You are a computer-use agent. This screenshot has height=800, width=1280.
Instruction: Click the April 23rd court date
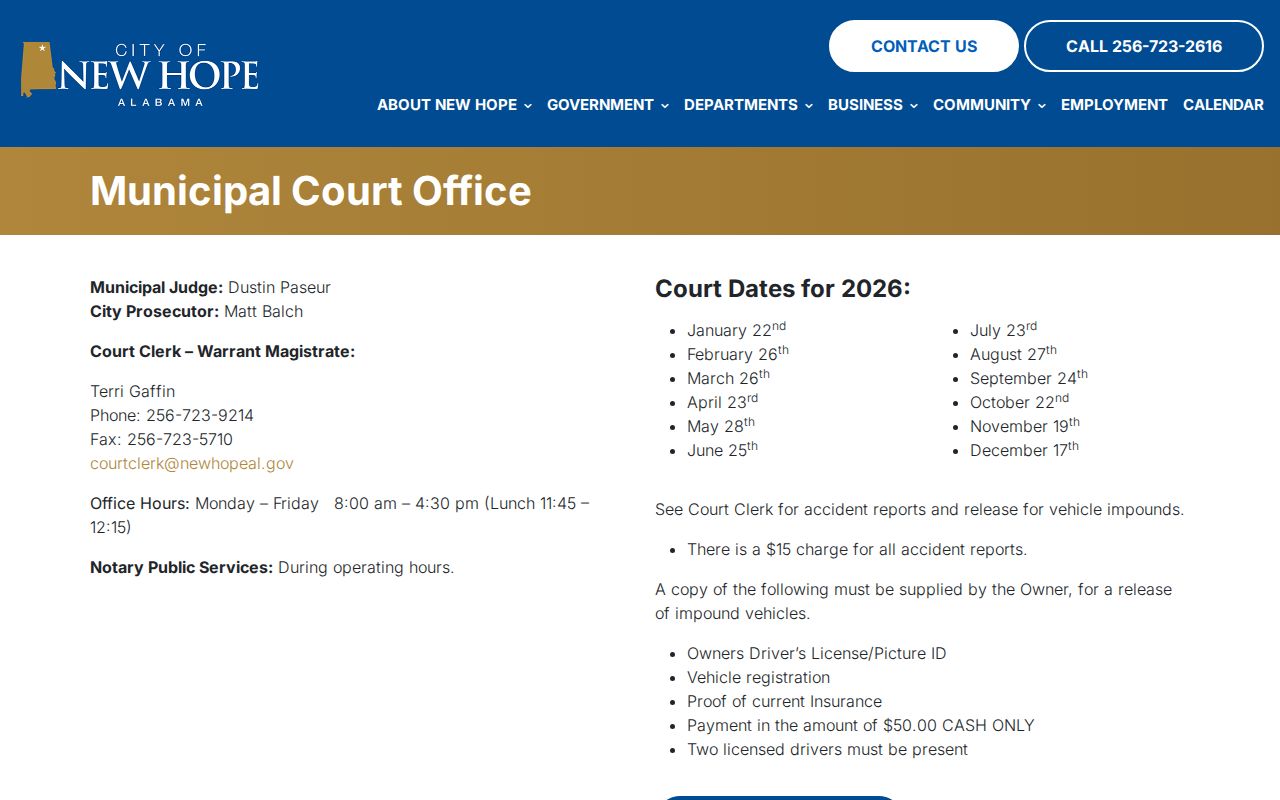point(722,402)
